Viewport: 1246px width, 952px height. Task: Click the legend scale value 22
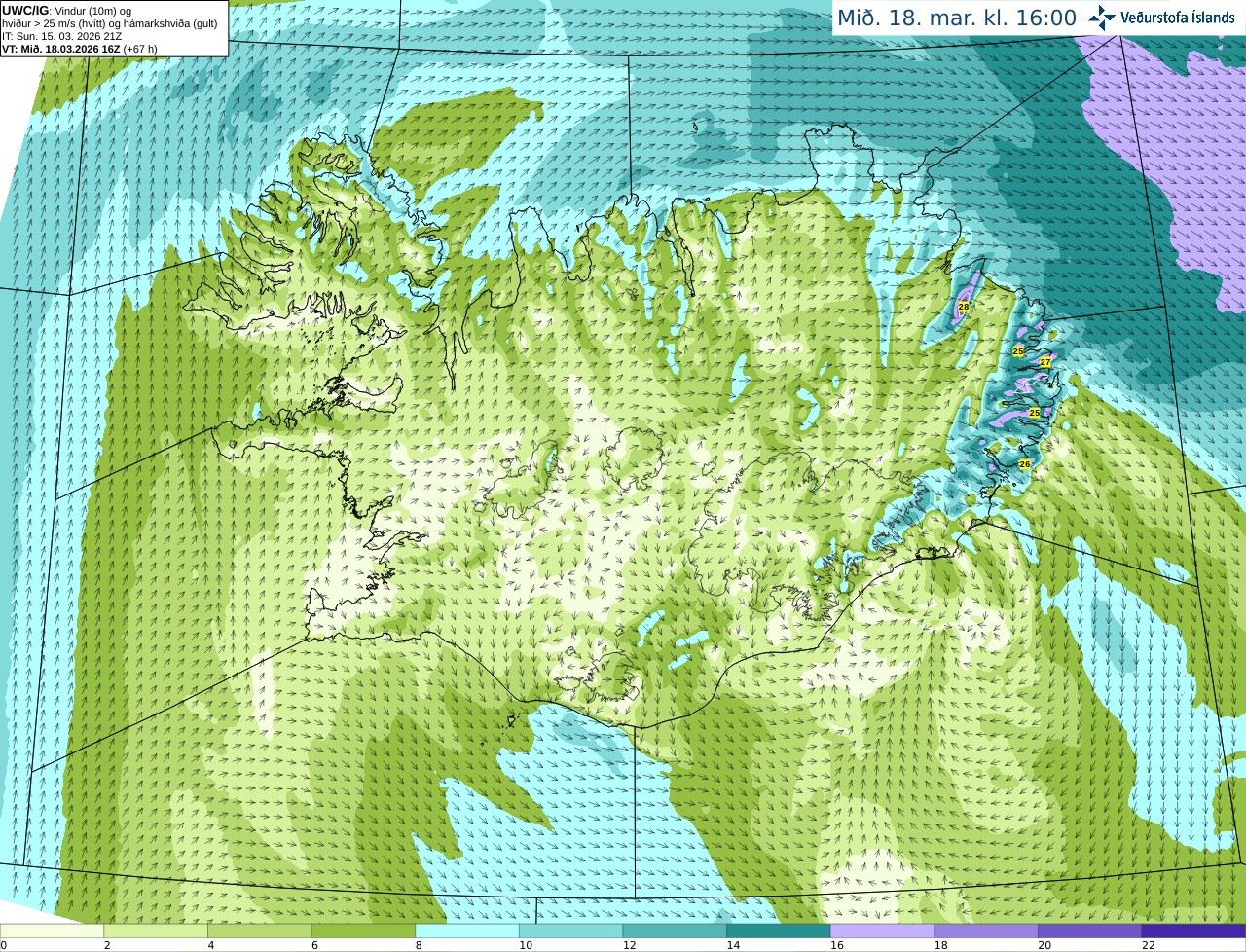point(1149,944)
